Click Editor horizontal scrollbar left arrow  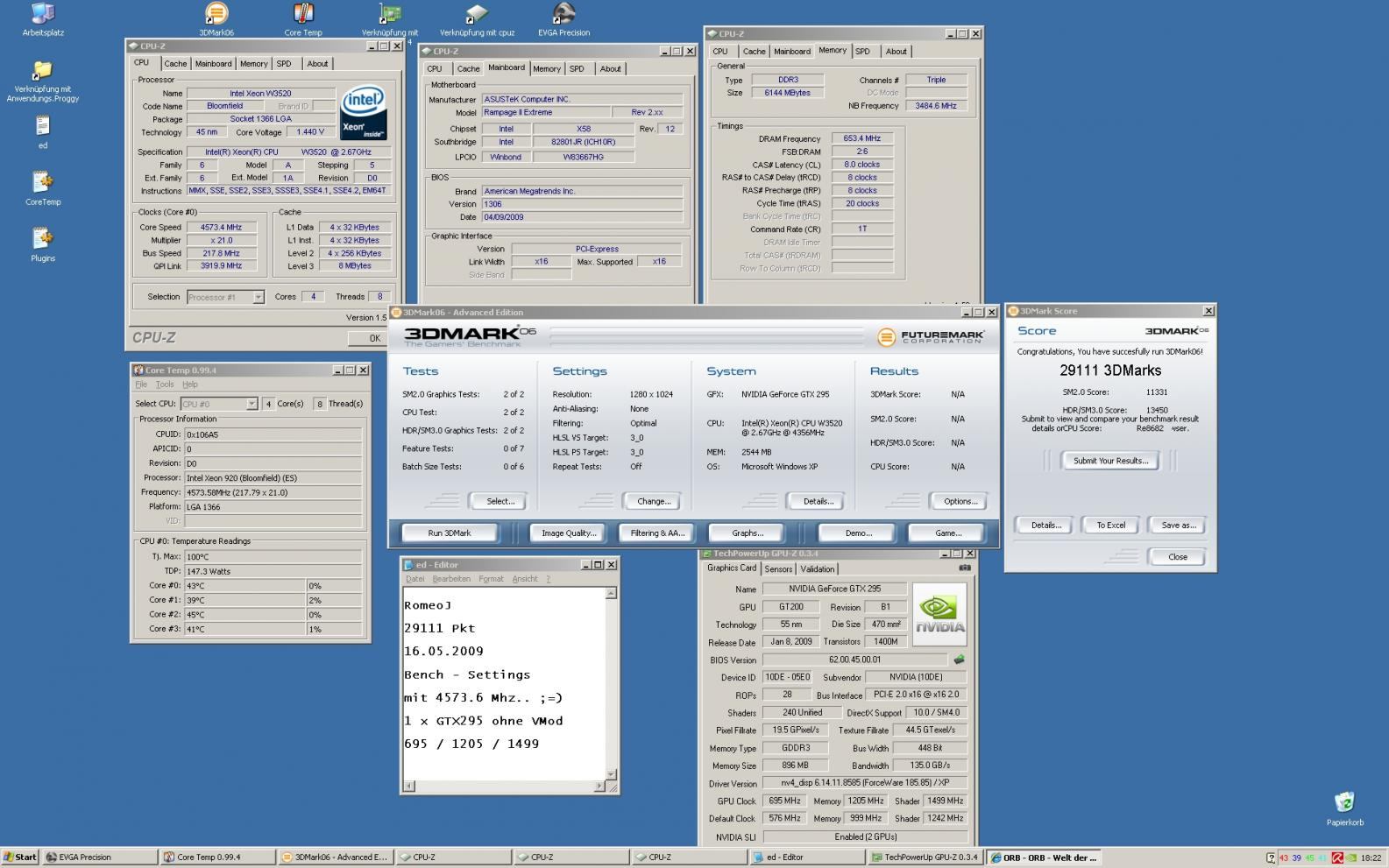click(x=408, y=787)
